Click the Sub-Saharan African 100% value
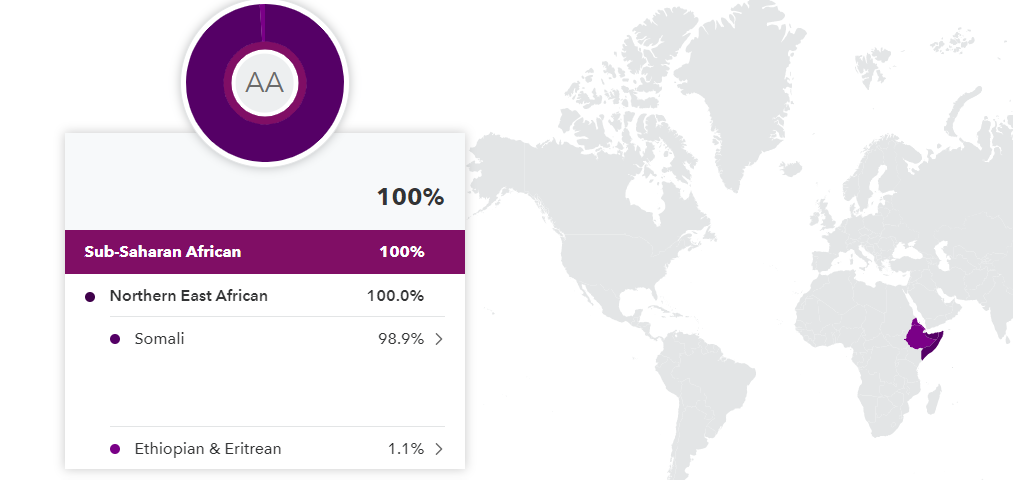This screenshot has width=1013, height=480. 402,251
